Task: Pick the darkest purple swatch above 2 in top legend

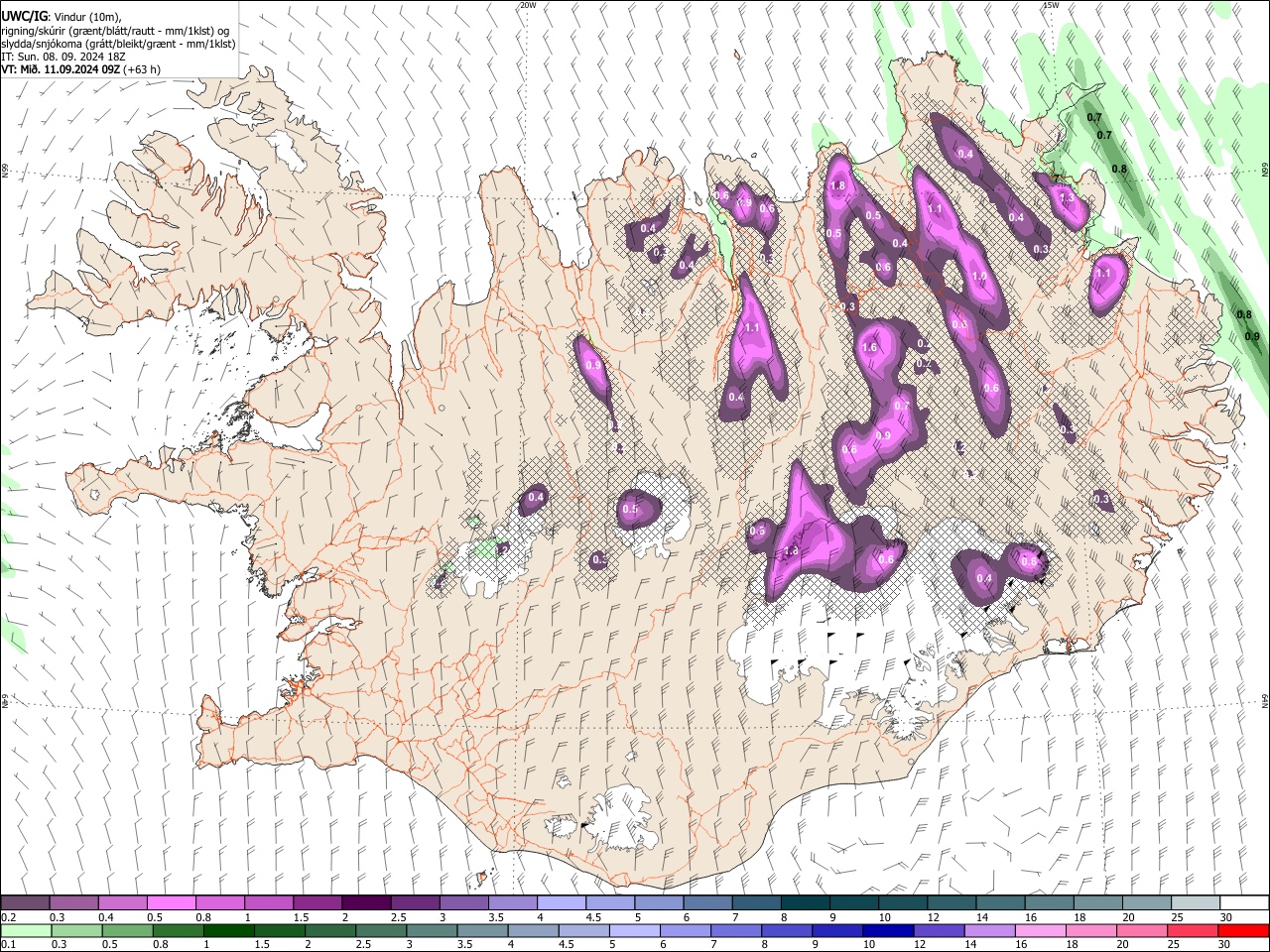Action: click(366, 903)
